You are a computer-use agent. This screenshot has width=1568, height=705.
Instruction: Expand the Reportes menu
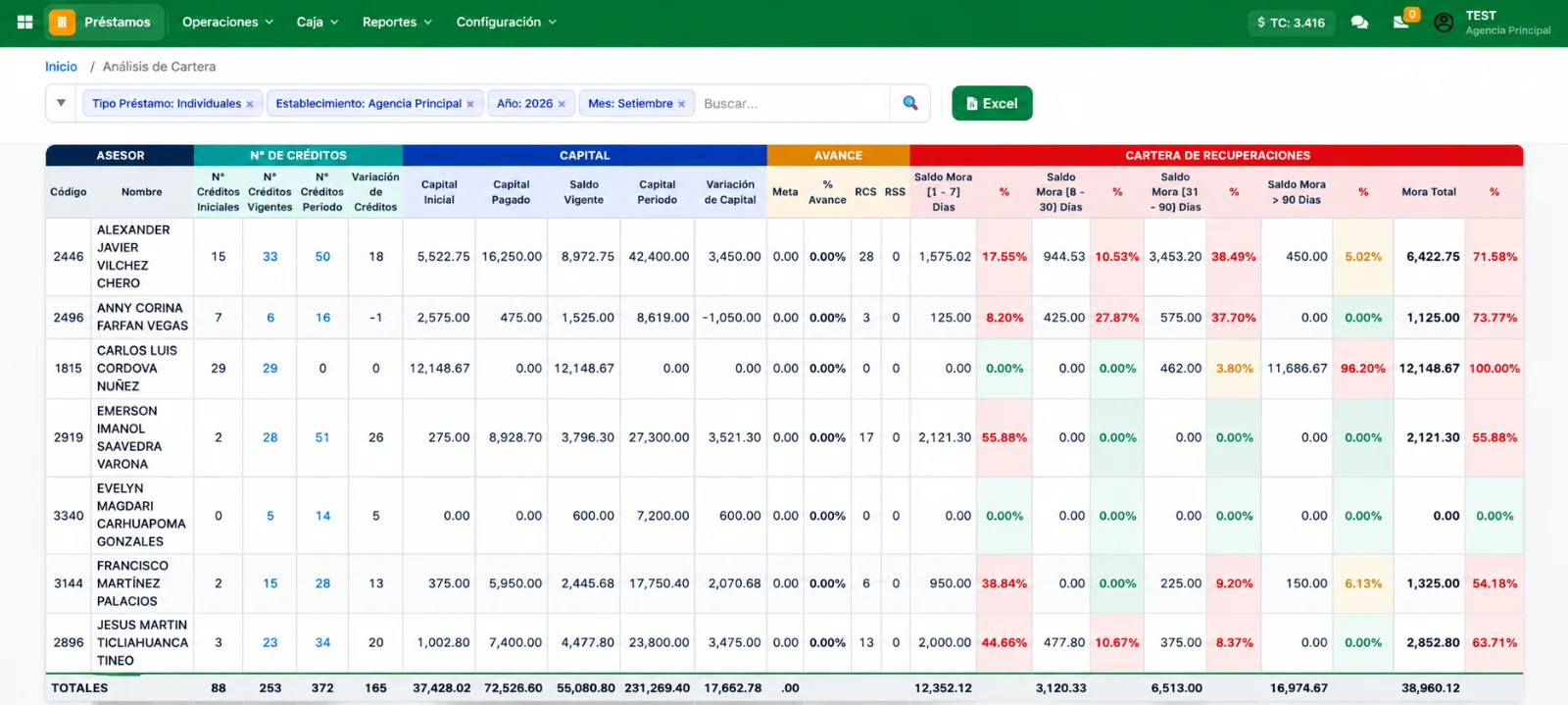(397, 22)
